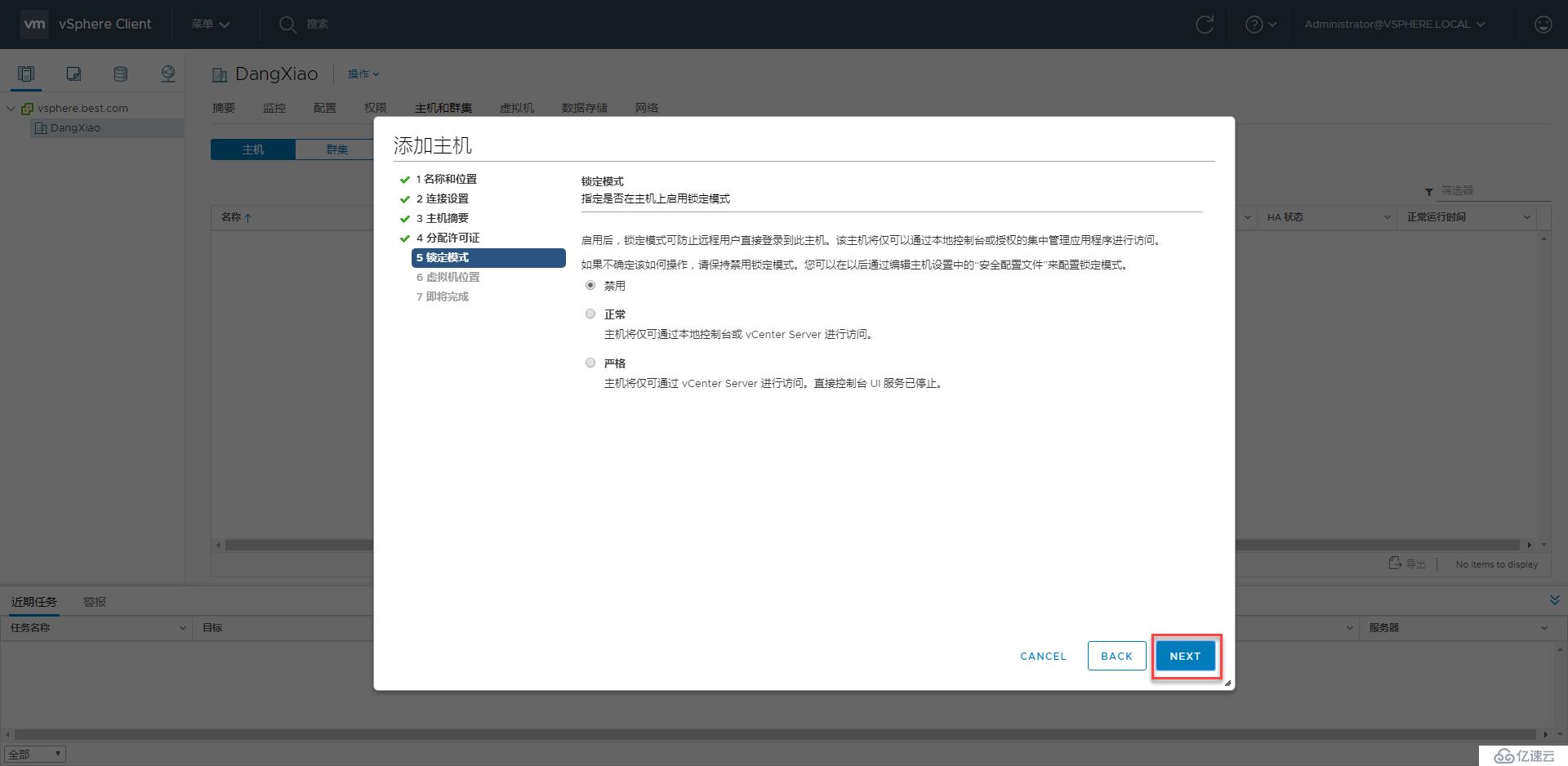Open the HA 状态 column dropdown
Viewport: 1568px width, 766px height.
click(x=1387, y=217)
